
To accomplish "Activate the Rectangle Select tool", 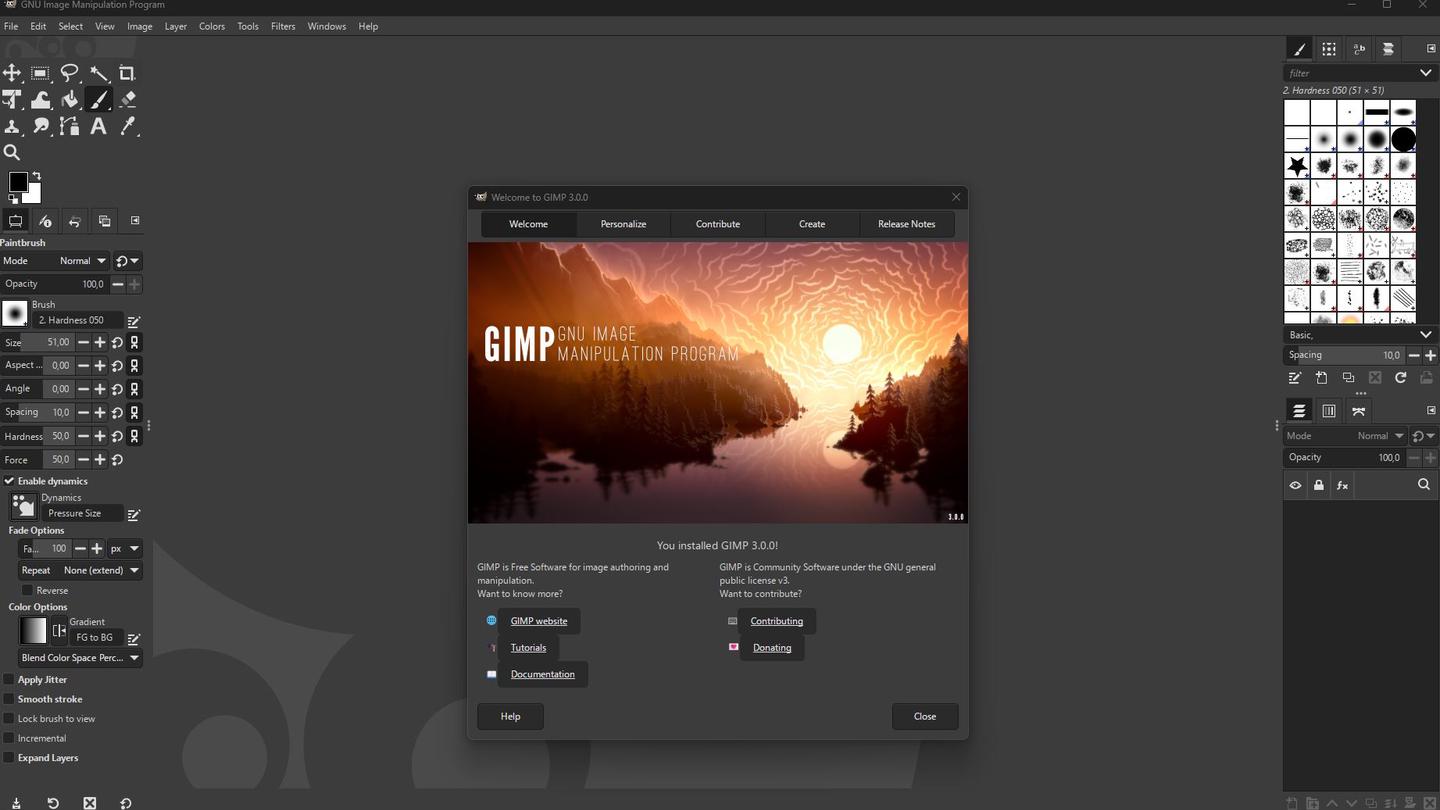I will 40,72.
